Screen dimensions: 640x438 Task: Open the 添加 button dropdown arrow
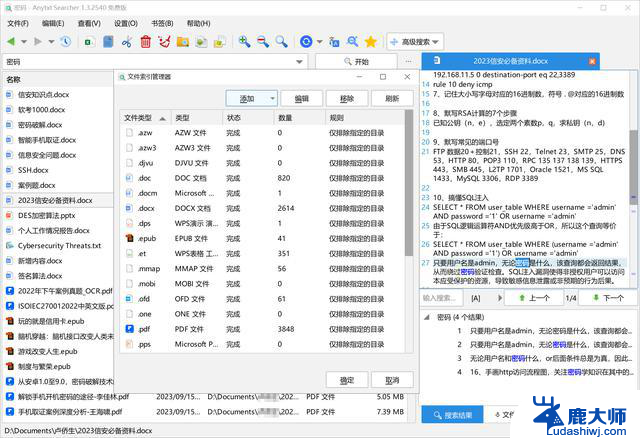pos(272,98)
